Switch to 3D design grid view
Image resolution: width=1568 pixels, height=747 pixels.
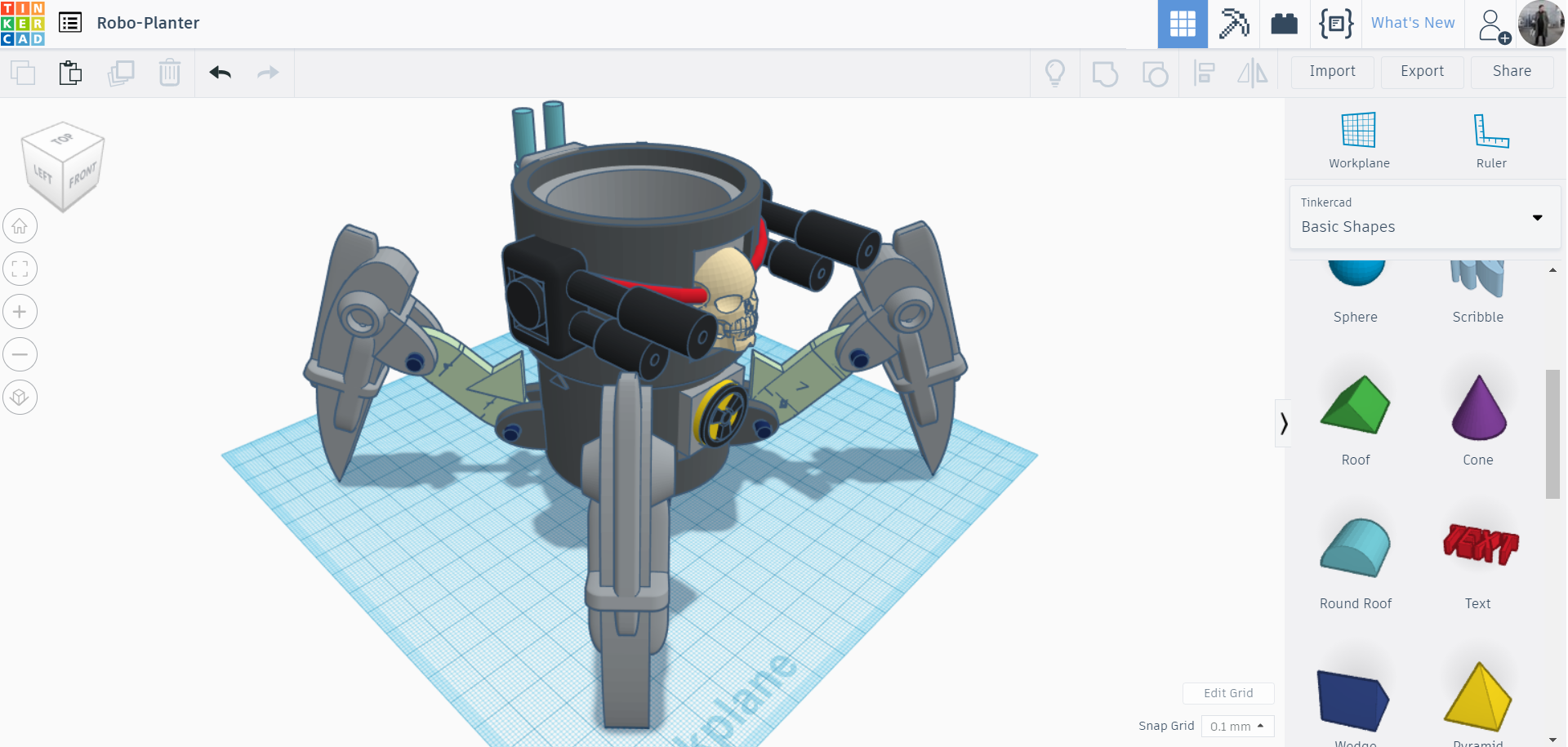coord(1183,24)
